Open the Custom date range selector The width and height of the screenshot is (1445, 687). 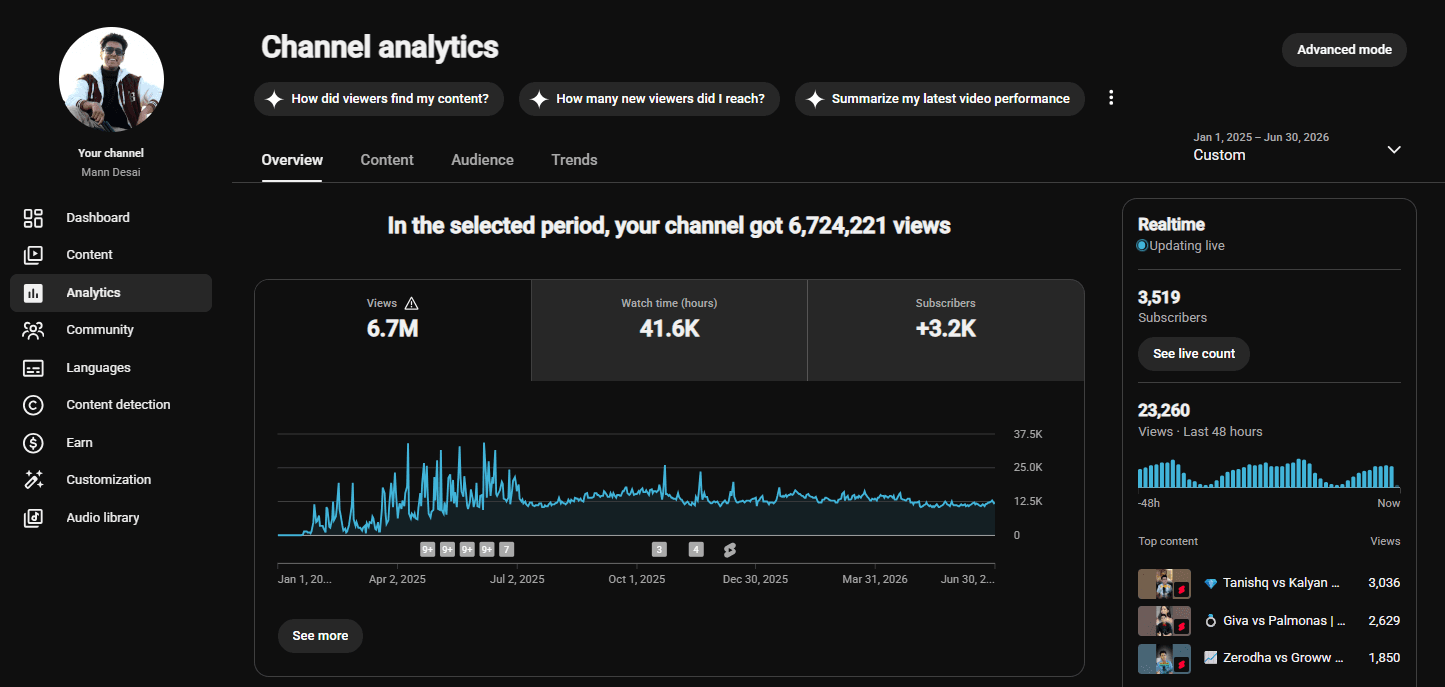[1297, 146]
